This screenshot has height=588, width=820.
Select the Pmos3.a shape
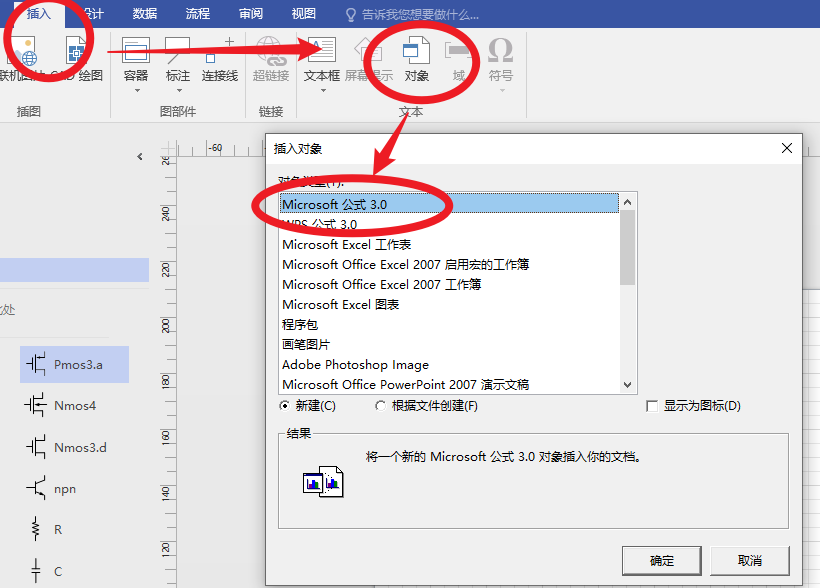74,364
